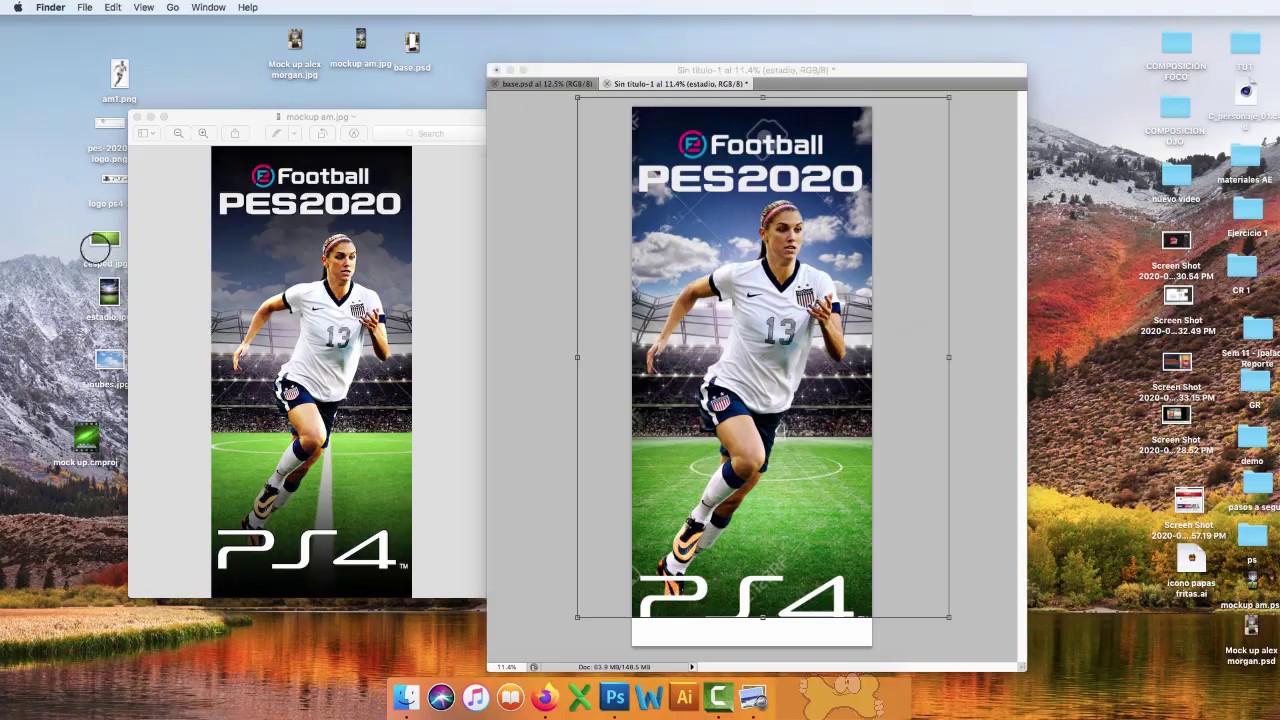Open Preview from the Dock
The image size is (1280, 720).
(x=754, y=697)
